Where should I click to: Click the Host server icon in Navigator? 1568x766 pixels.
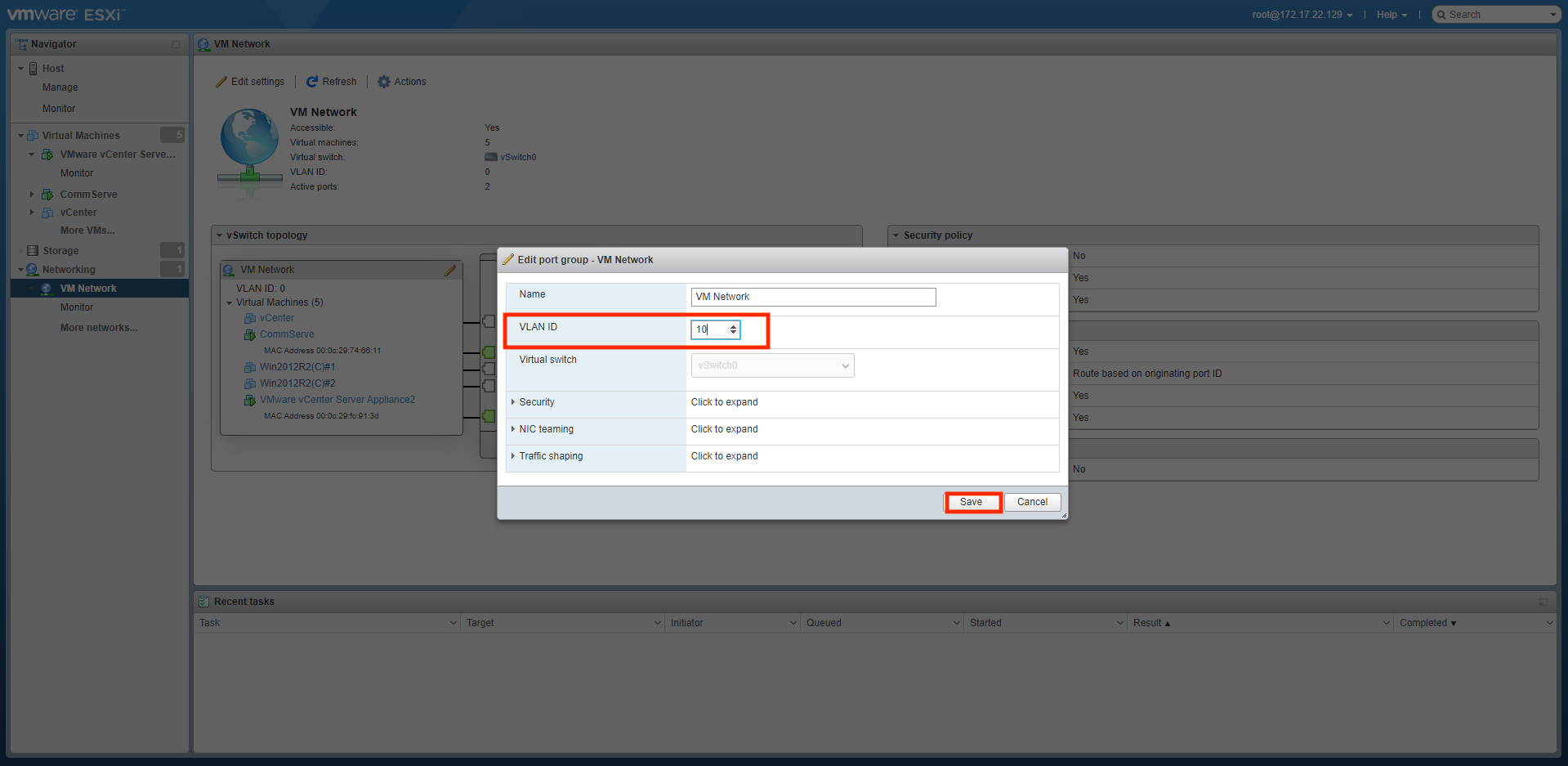34,69
